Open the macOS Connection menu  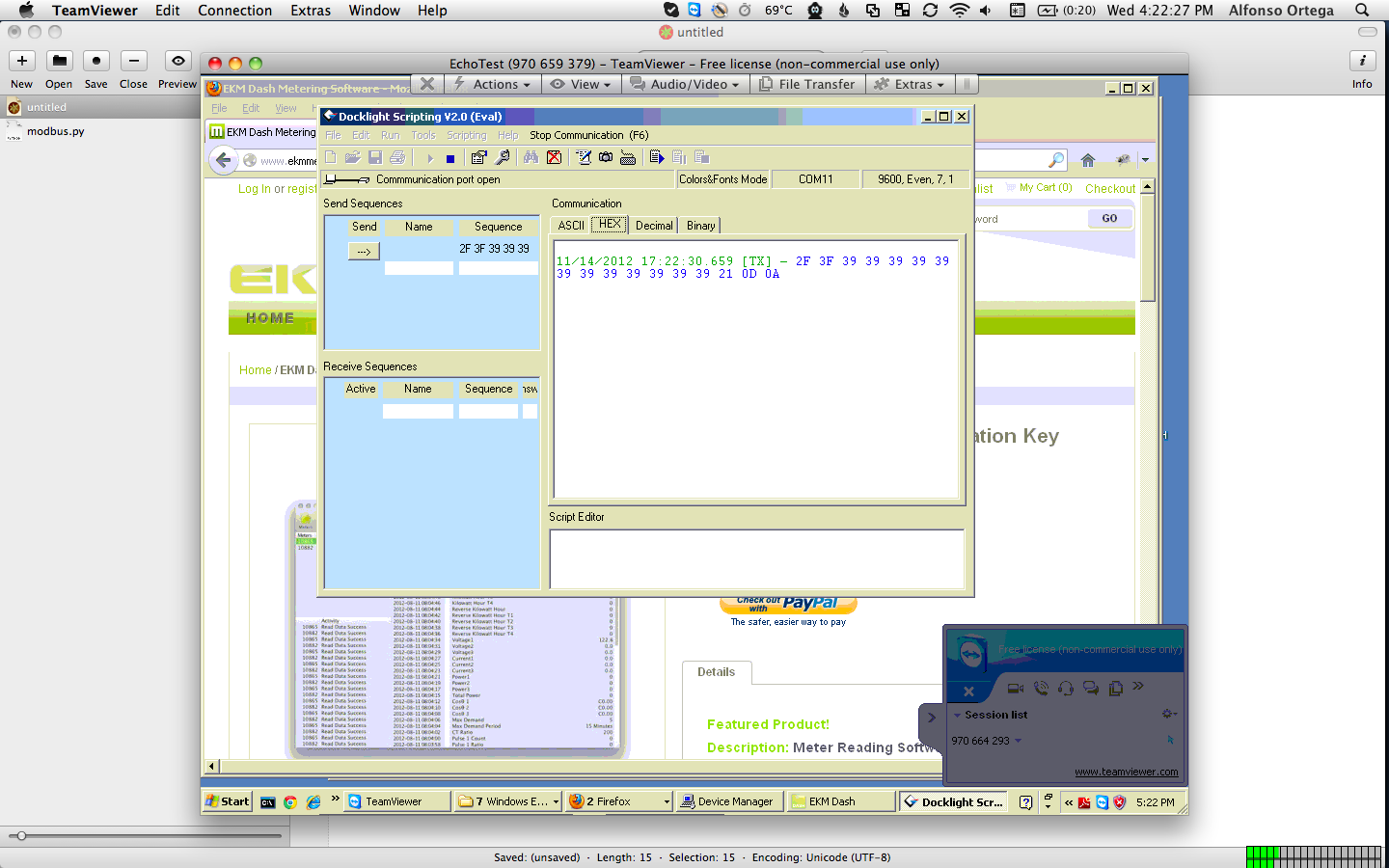pos(235,11)
